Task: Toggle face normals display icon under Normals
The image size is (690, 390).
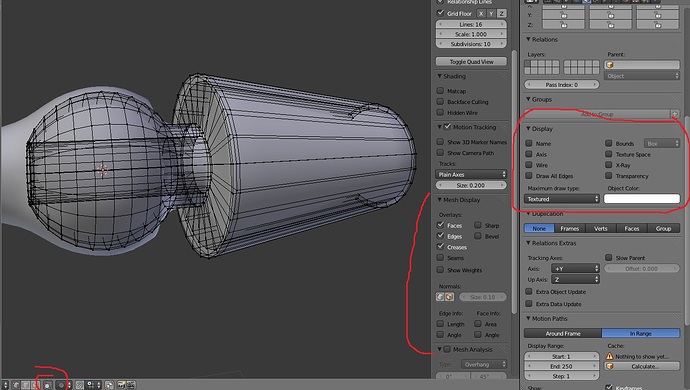Action: click(449, 297)
